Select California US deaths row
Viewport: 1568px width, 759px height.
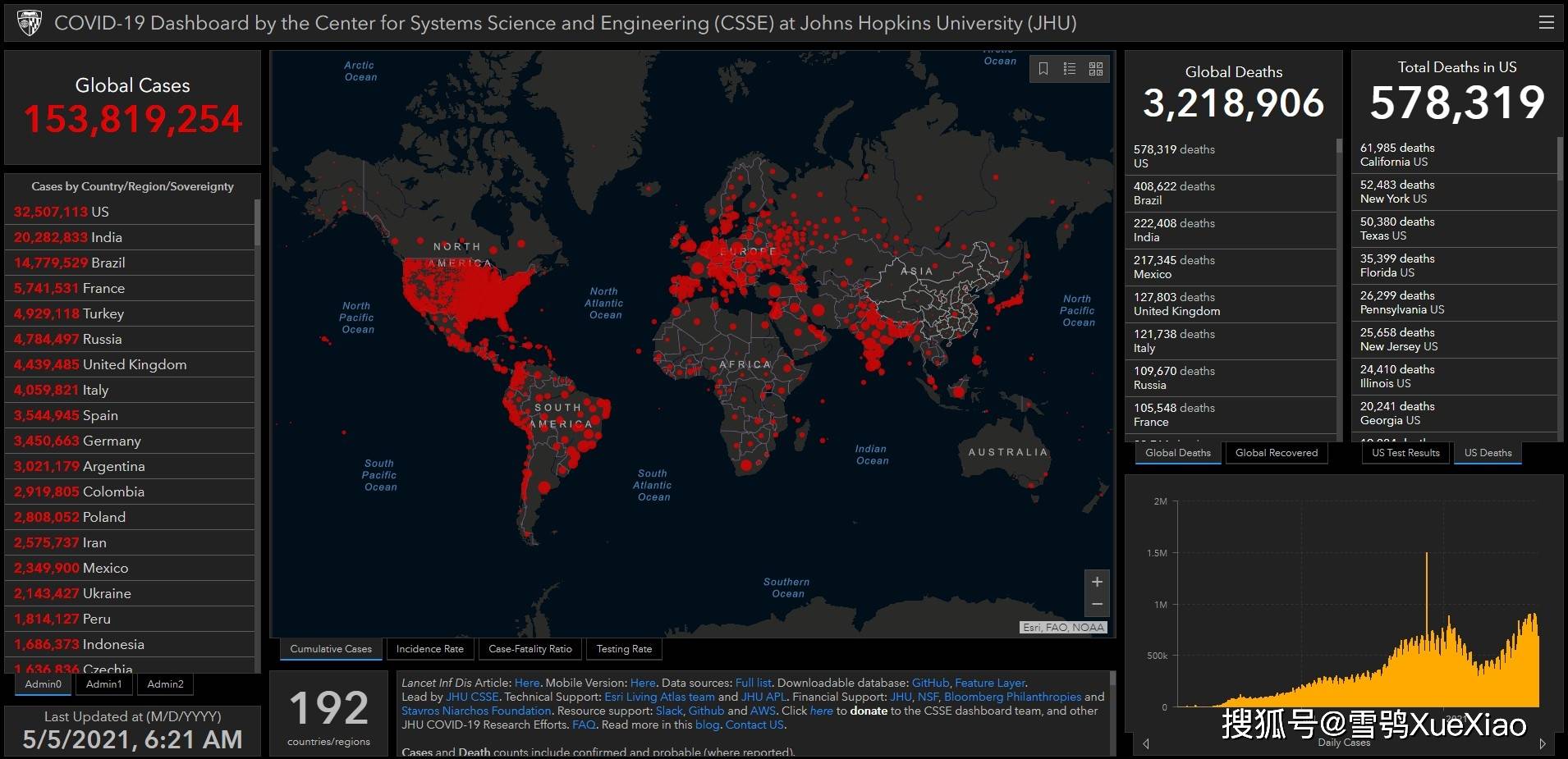pyautogui.click(x=1455, y=155)
